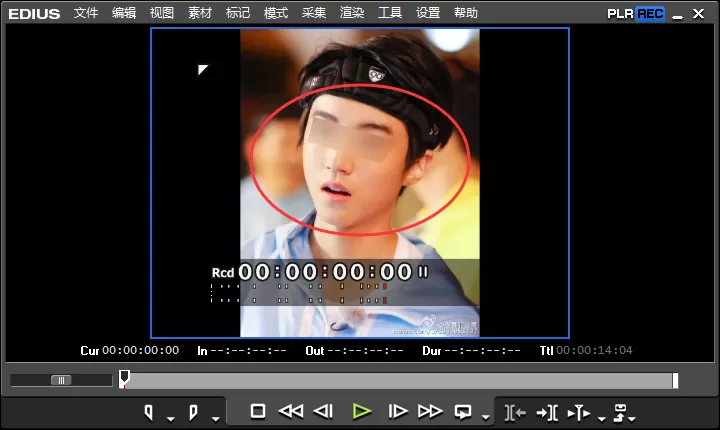Click the export icon
720x430 pixels.
click(620, 413)
